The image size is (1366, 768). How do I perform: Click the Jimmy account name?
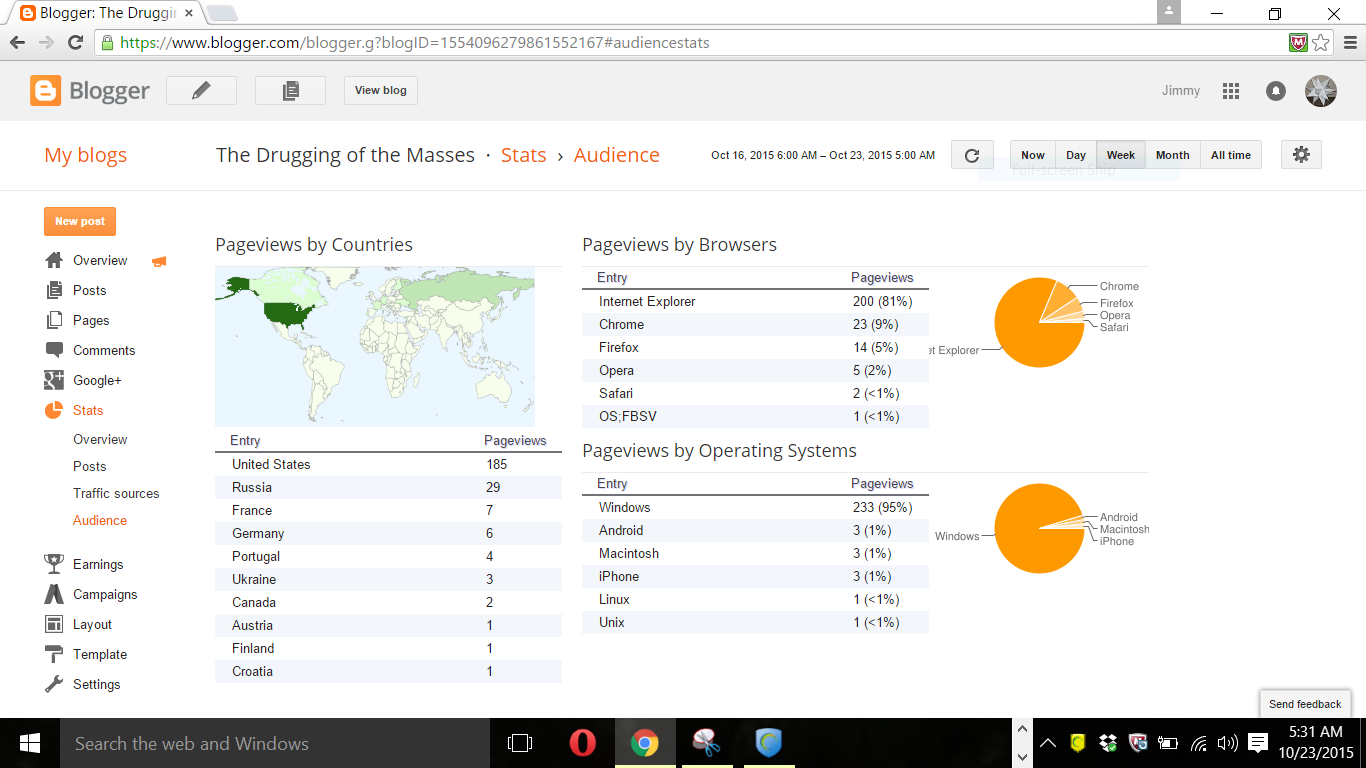pyautogui.click(x=1181, y=91)
